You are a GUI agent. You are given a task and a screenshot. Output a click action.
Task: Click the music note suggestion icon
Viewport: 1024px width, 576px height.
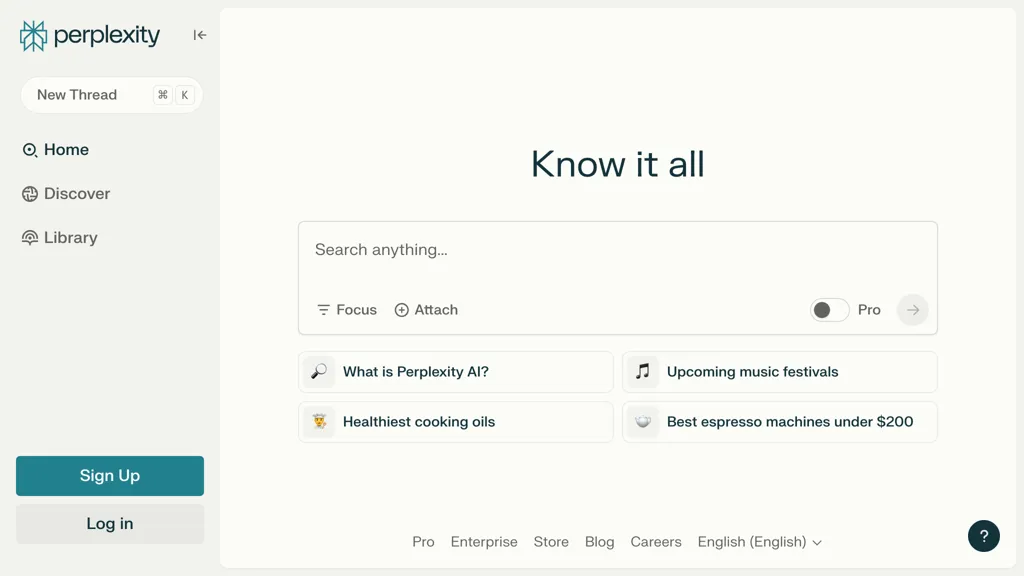click(x=643, y=372)
